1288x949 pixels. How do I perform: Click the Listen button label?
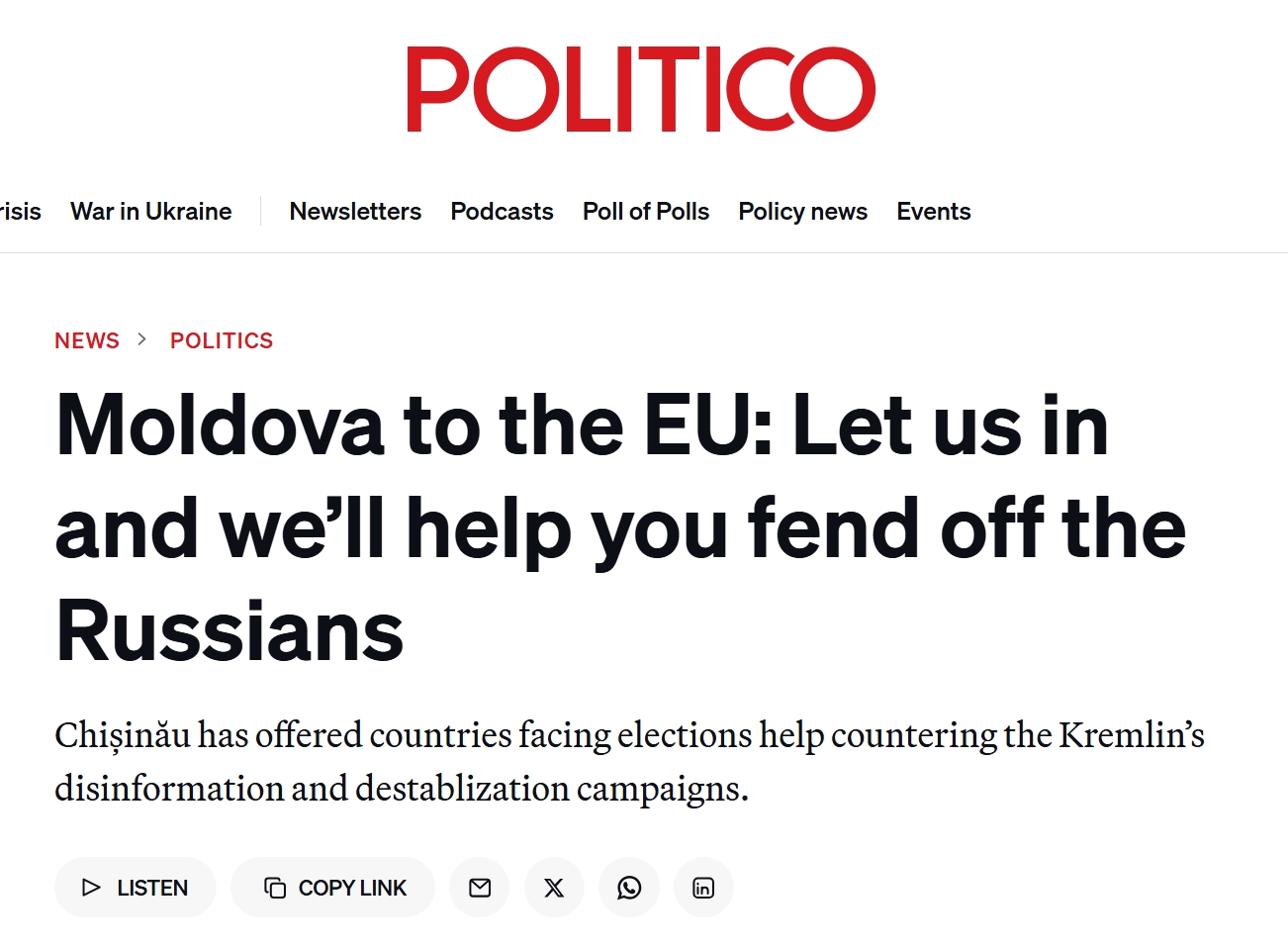[151, 888]
